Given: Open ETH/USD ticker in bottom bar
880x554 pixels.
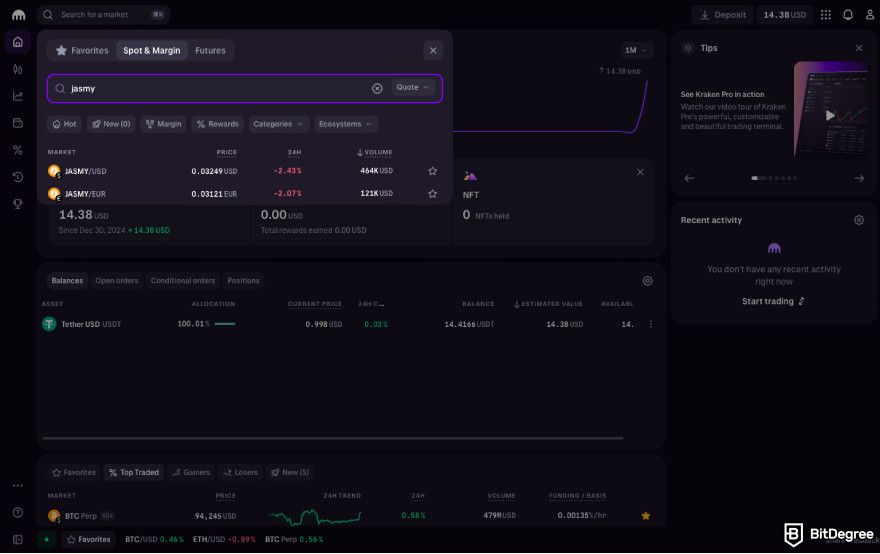Looking at the screenshot, I should tap(224, 539).
